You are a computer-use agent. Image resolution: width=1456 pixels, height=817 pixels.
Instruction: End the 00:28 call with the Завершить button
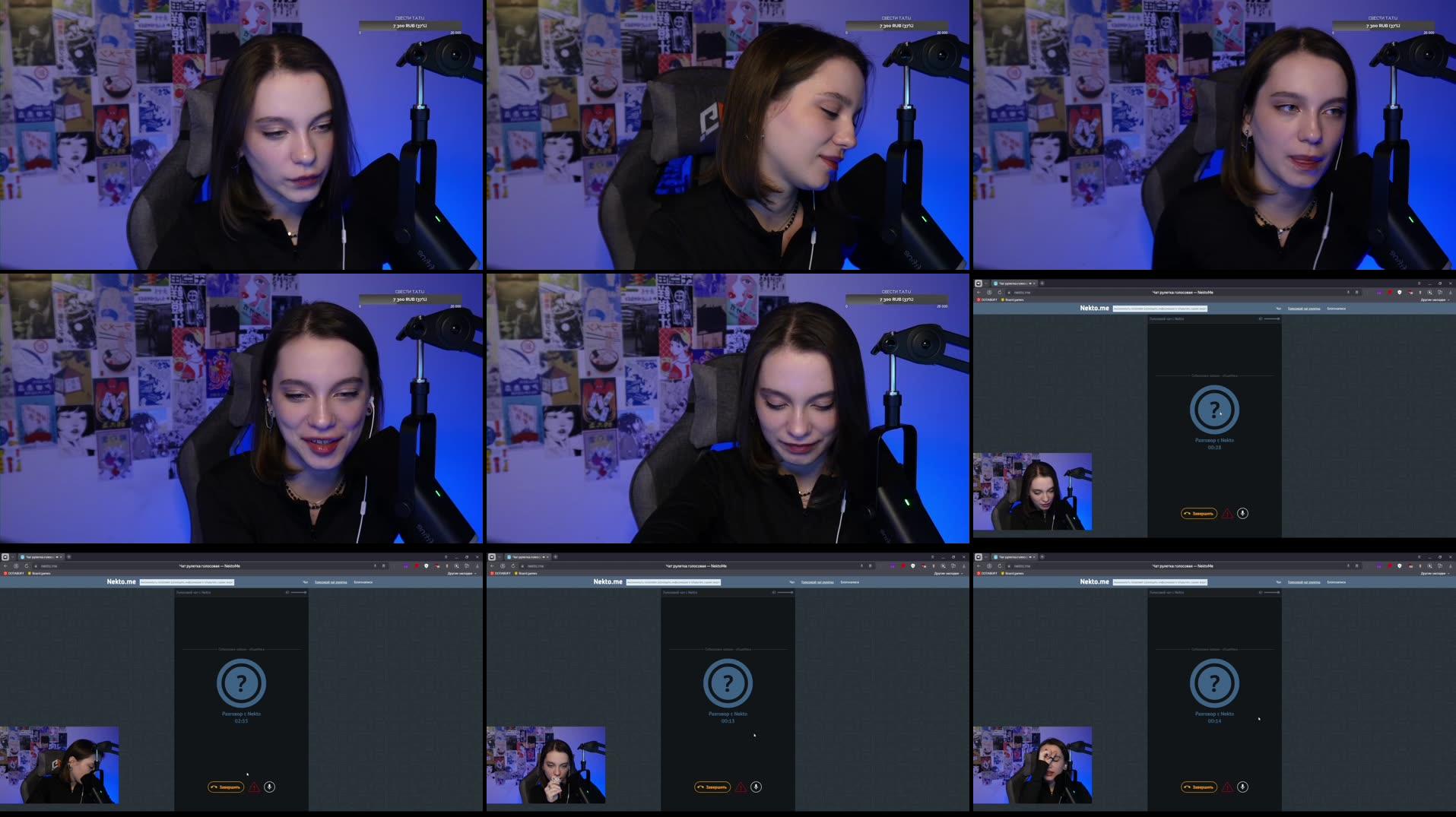[x=1199, y=514]
